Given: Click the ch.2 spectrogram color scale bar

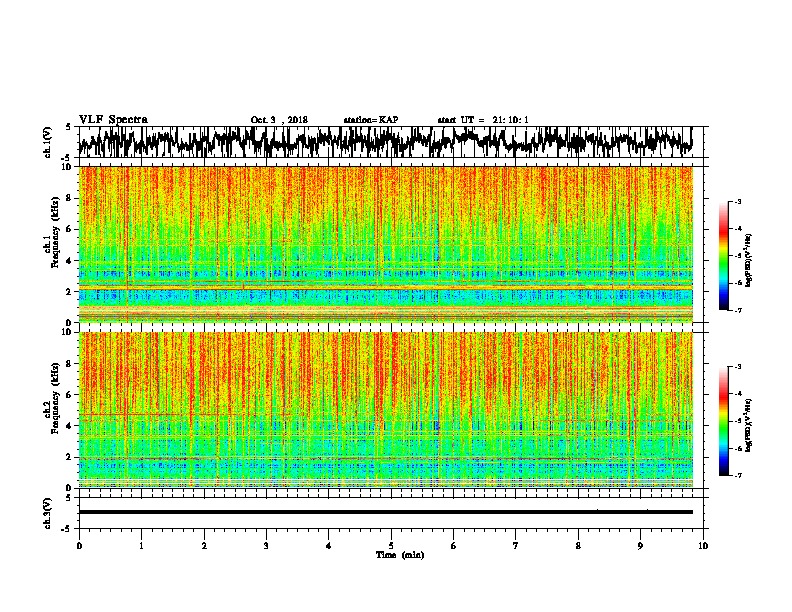Looking at the screenshot, I should coord(723,421).
